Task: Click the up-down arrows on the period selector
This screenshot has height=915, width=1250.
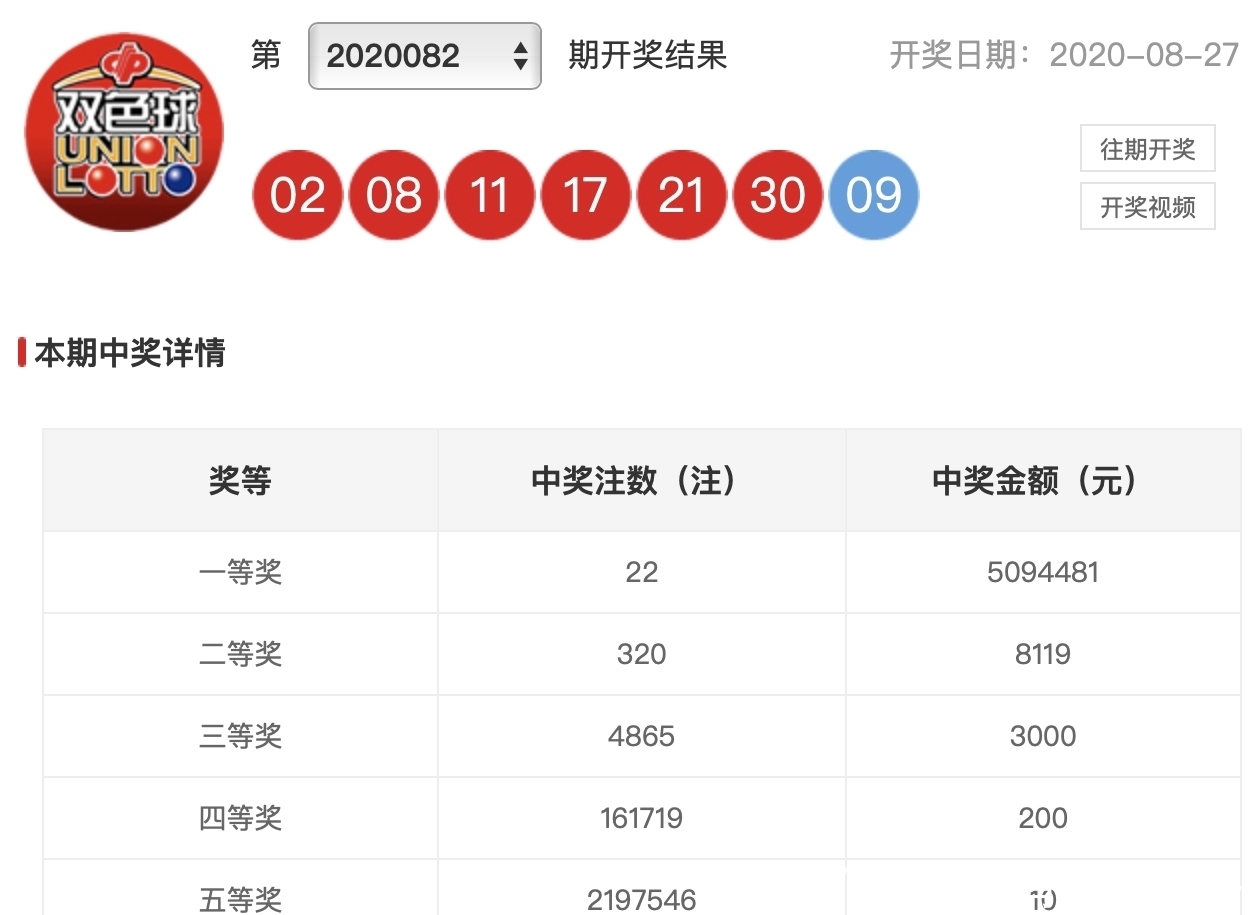Action: coord(519,57)
